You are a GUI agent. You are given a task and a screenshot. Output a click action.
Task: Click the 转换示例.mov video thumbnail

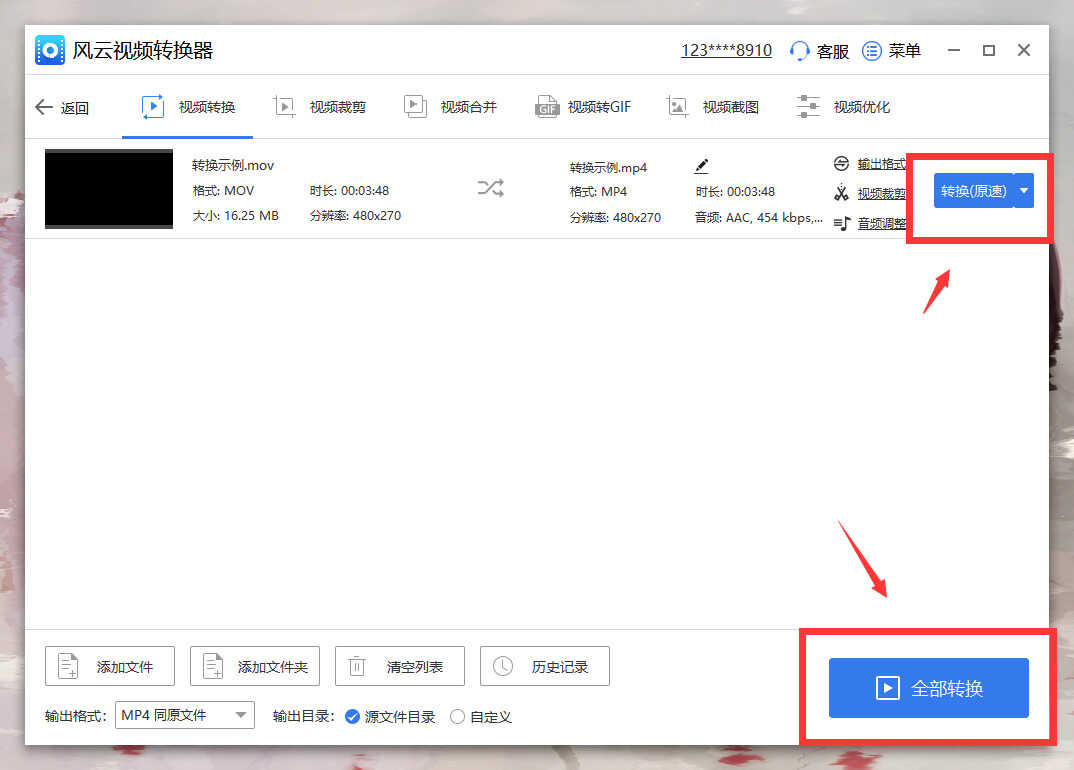(x=109, y=188)
